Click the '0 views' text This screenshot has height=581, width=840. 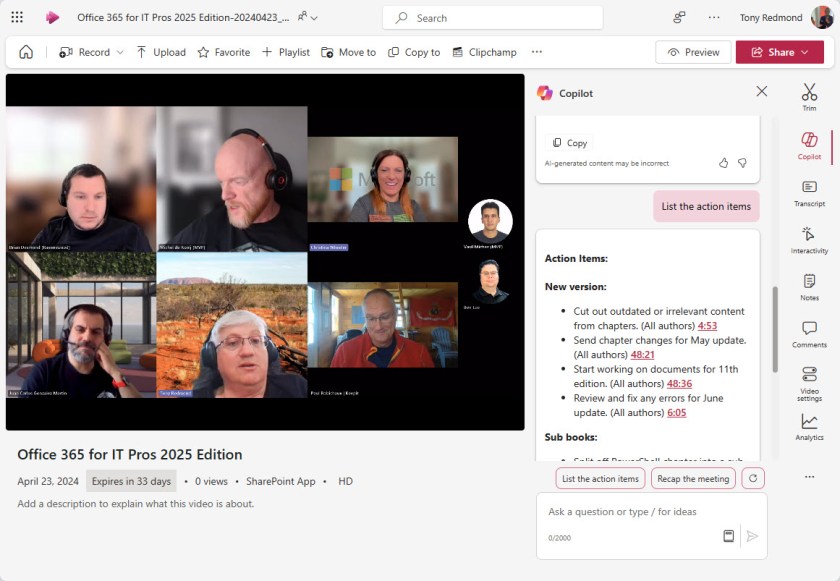(x=211, y=481)
